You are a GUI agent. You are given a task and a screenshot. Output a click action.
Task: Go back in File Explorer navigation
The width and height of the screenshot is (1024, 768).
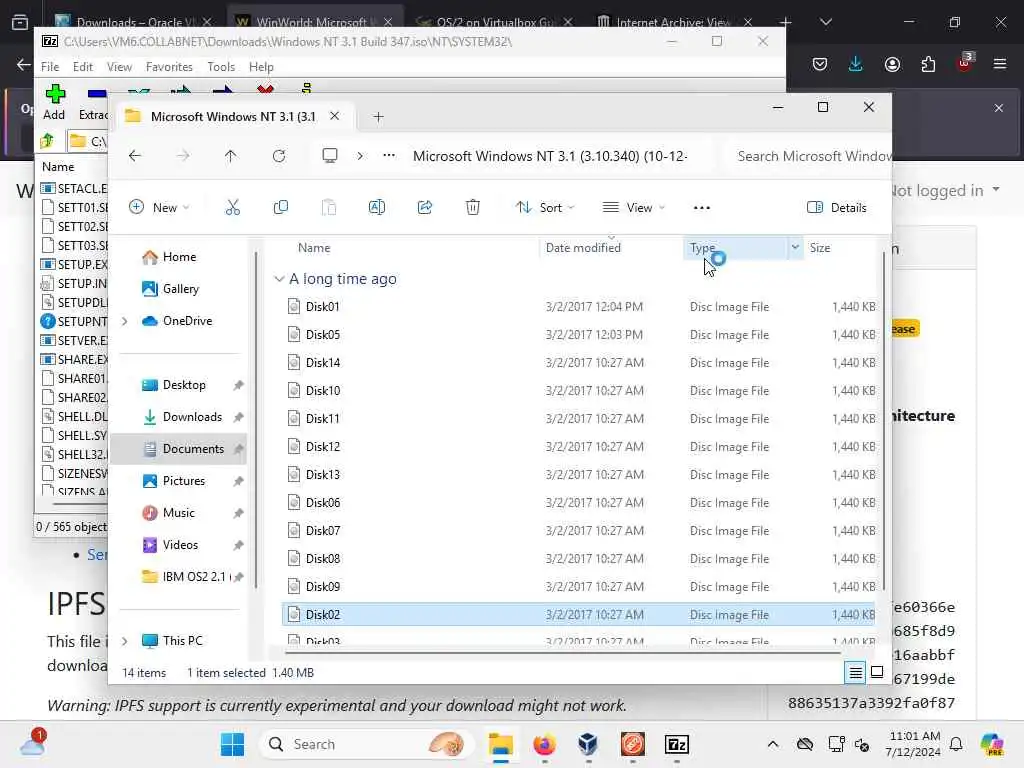[135, 156]
